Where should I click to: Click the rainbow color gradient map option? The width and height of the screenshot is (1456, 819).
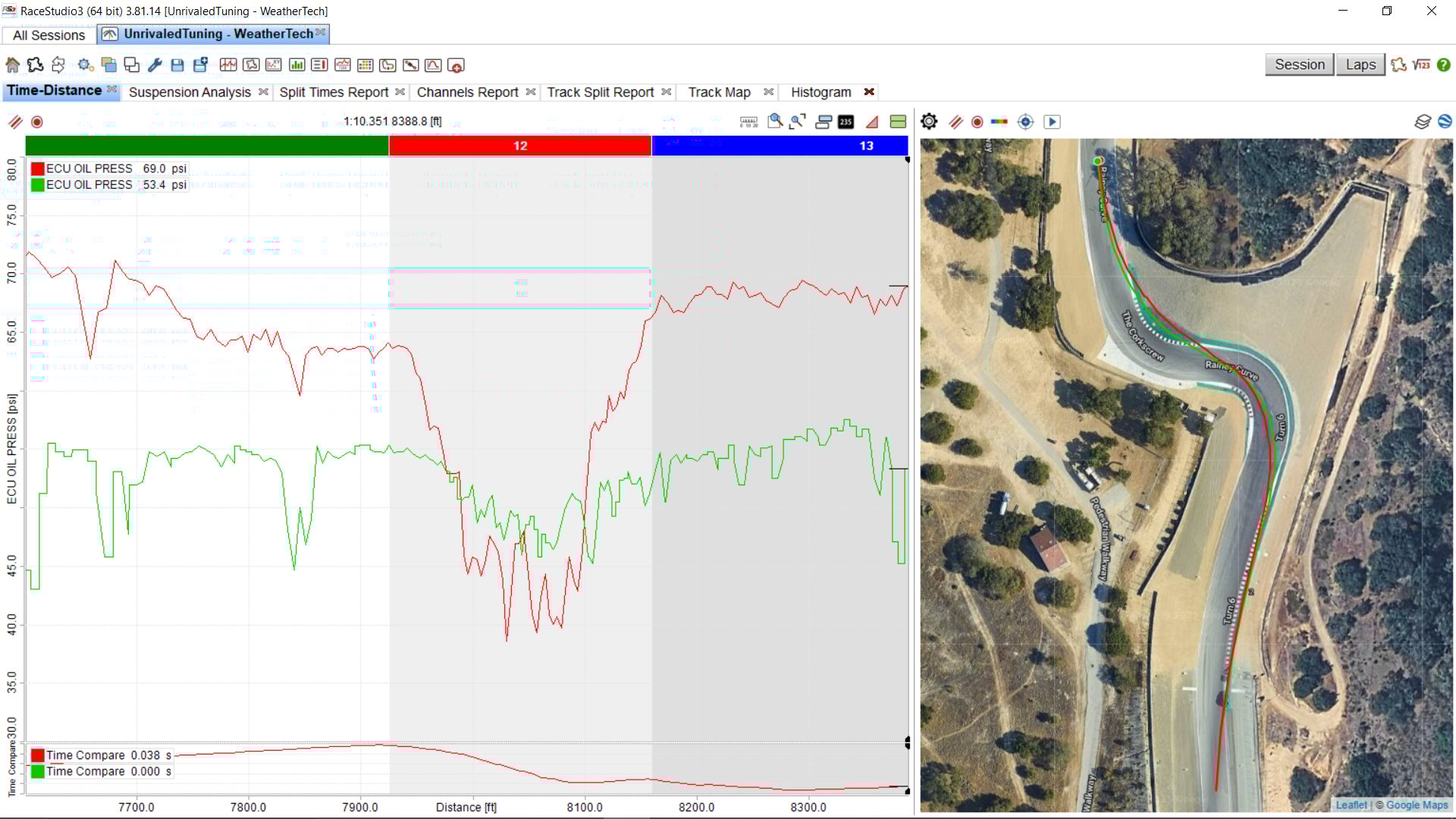(x=999, y=121)
